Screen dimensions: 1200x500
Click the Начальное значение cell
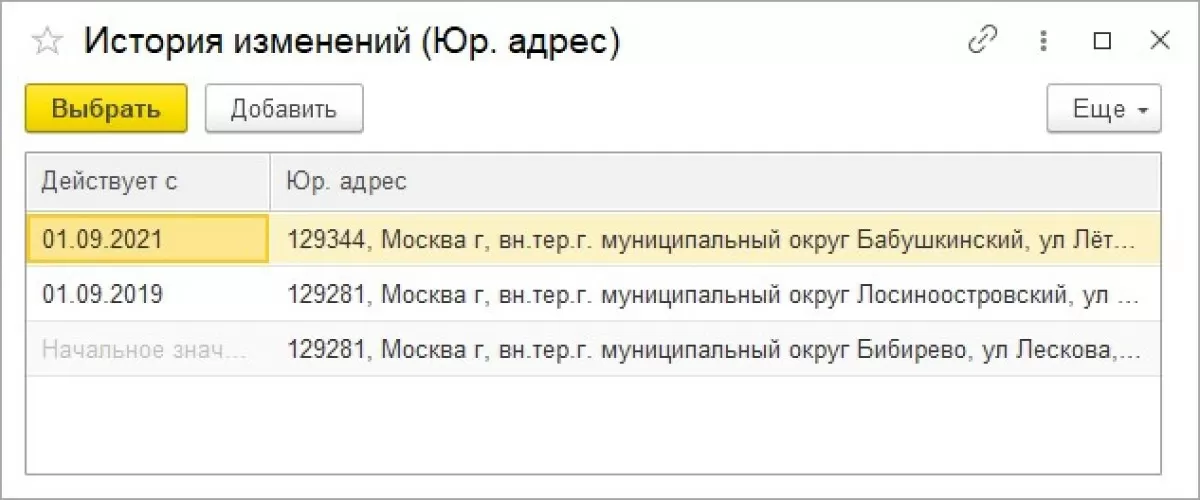pos(147,349)
